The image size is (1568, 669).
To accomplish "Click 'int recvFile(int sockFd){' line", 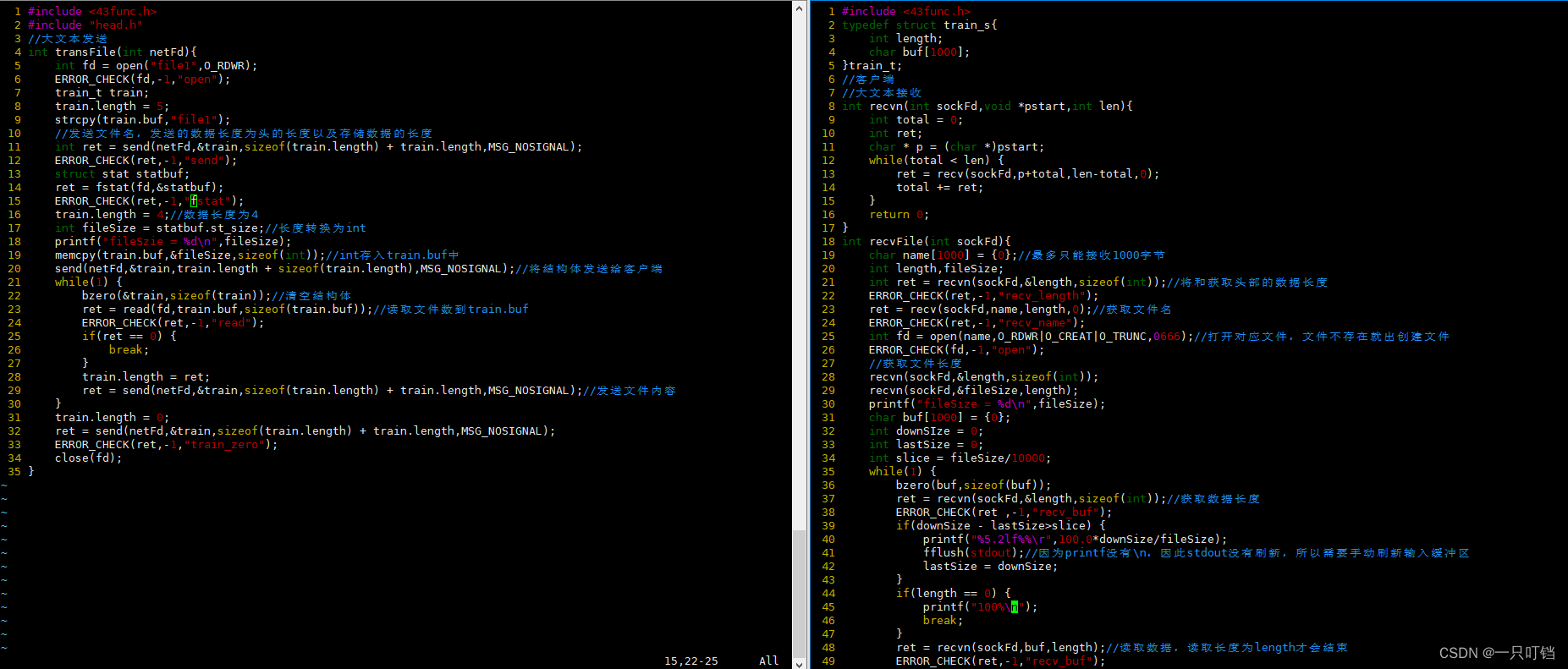I will tap(927, 242).
